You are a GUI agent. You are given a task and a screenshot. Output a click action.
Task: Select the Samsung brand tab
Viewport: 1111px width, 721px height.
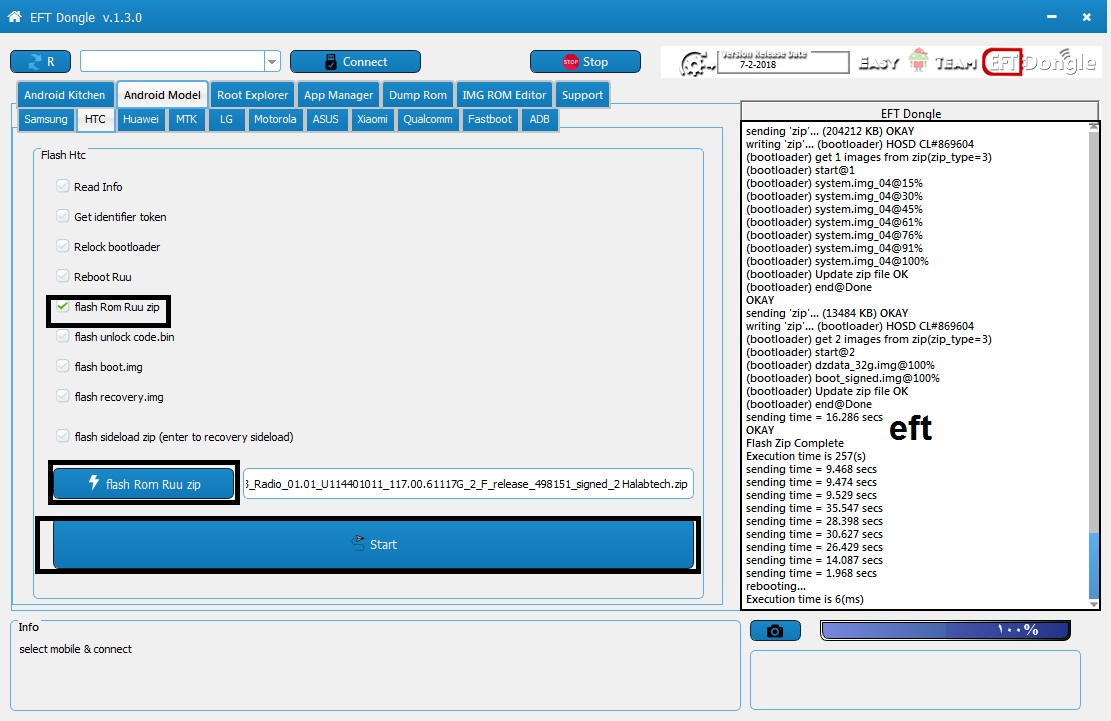coord(45,119)
